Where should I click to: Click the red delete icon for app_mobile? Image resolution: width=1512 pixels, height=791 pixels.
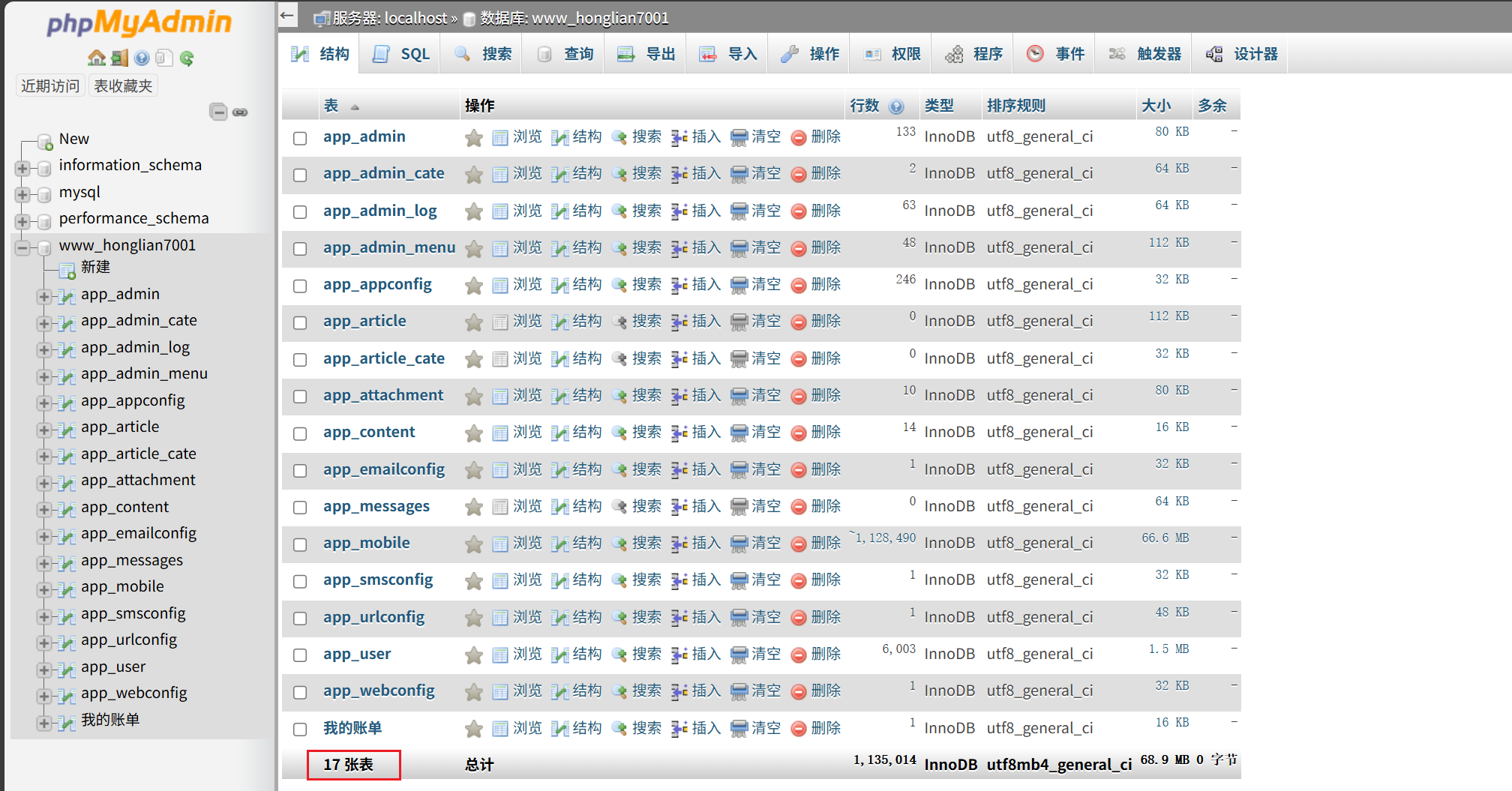coord(799,544)
